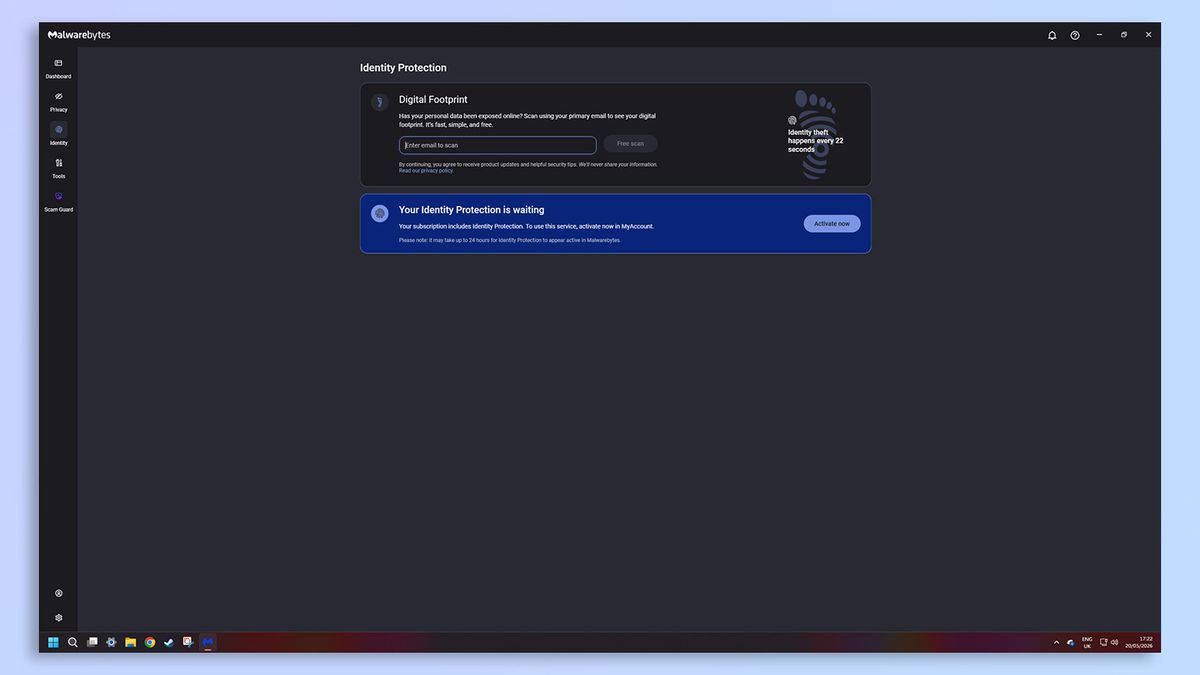
Task: Click the fingerprint icon in waiting banner
Action: (x=379, y=213)
